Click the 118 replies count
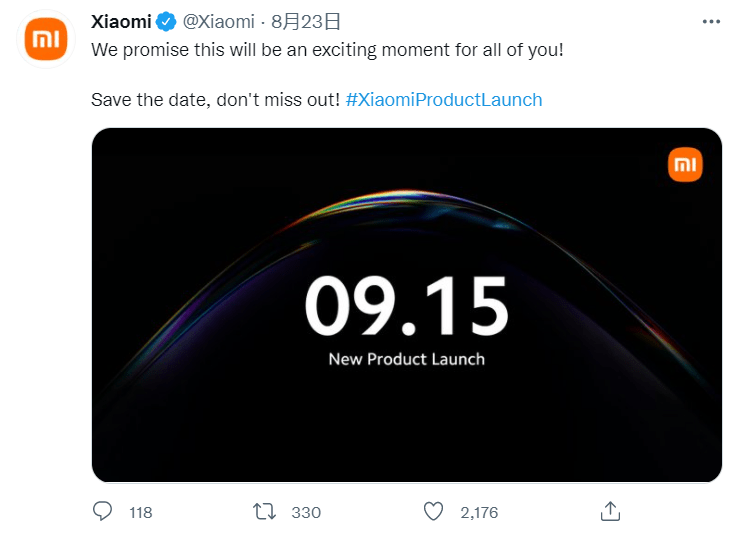This screenshot has width=742, height=537. pos(141,512)
